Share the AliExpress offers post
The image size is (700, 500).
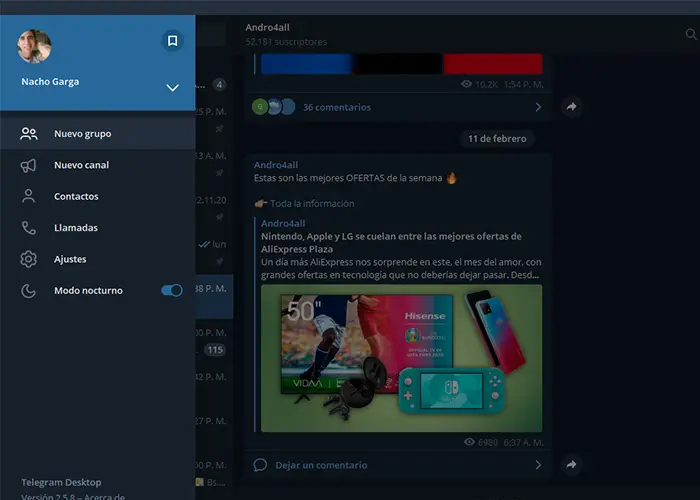coord(571,465)
